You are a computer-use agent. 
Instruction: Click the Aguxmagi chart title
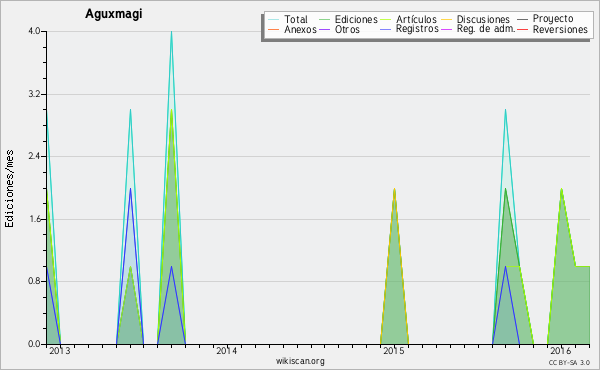[114, 14]
